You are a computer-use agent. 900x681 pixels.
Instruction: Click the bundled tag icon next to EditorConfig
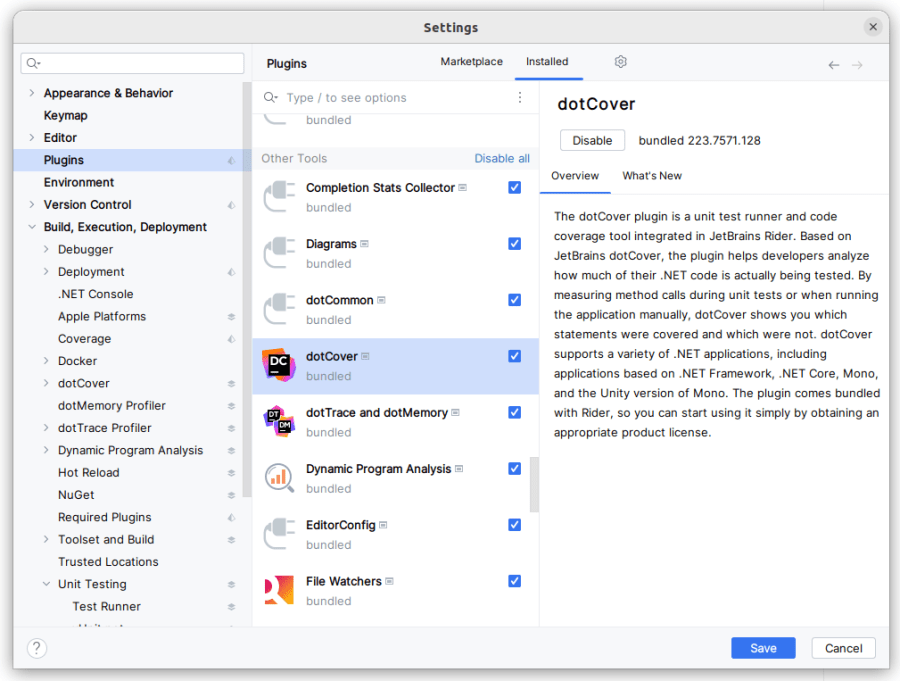click(x=383, y=525)
